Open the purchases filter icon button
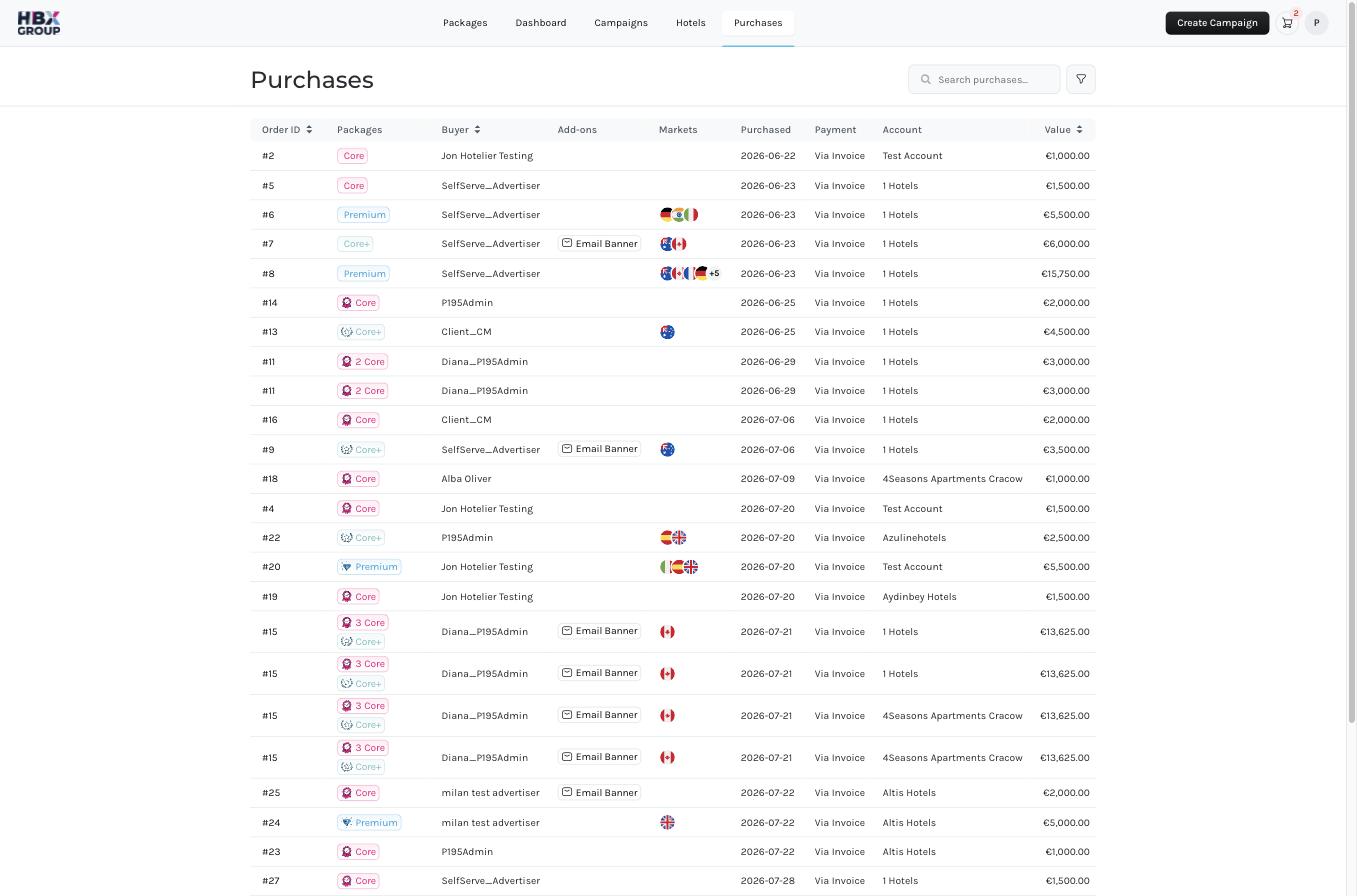The image size is (1357, 896). [x=1081, y=79]
